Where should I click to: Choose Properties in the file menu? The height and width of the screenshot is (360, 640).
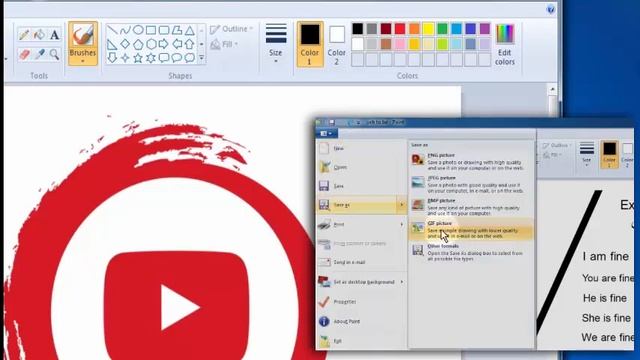(361, 302)
